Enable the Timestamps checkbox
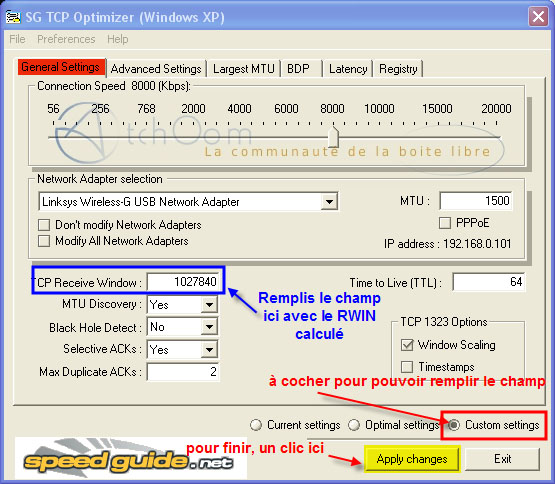 [407, 367]
